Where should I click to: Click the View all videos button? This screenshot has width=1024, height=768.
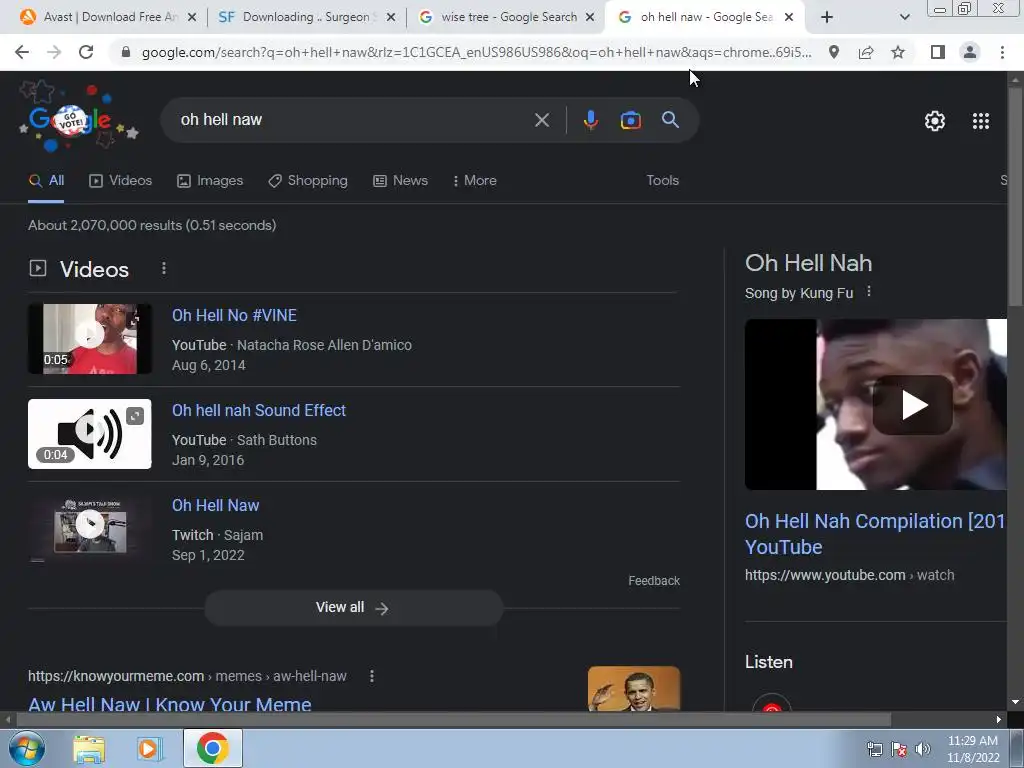click(353, 607)
